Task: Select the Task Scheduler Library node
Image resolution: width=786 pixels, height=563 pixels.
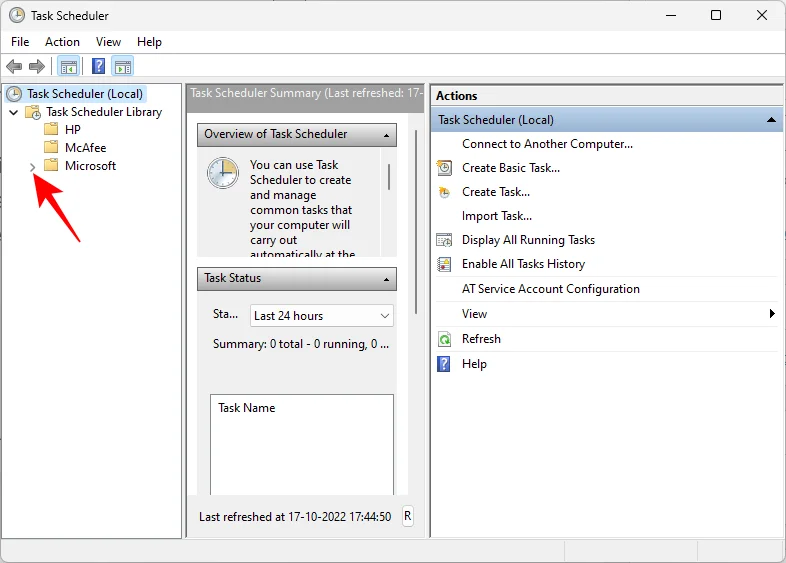Action: 103,112
